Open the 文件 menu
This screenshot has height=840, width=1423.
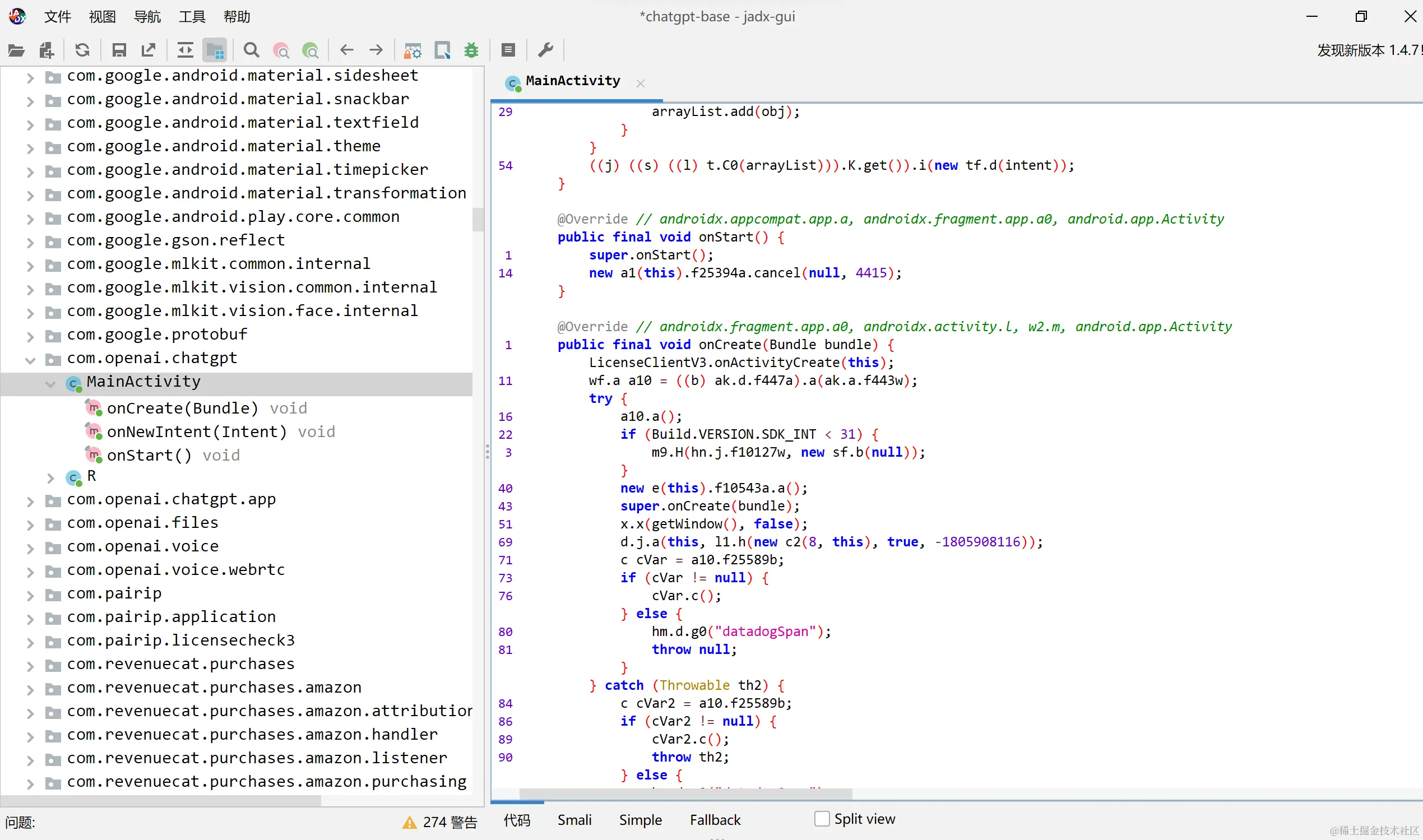[x=58, y=16]
